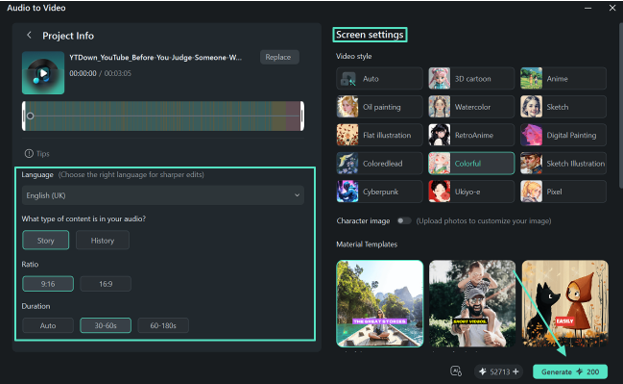Choose RetroAnime style
This screenshot has height=384, width=623.
[x=471, y=135]
